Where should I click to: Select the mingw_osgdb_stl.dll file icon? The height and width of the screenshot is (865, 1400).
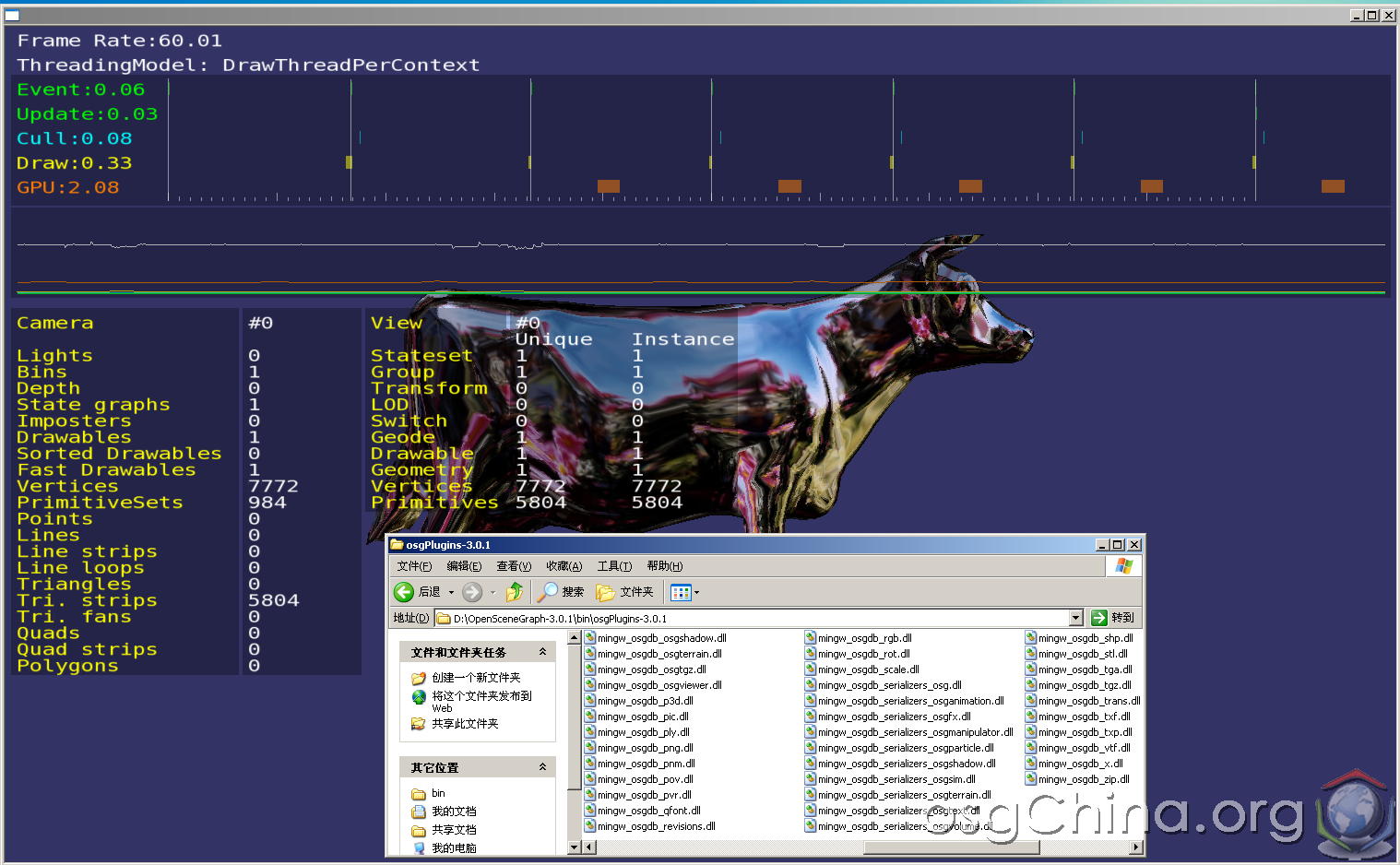point(1031,654)
